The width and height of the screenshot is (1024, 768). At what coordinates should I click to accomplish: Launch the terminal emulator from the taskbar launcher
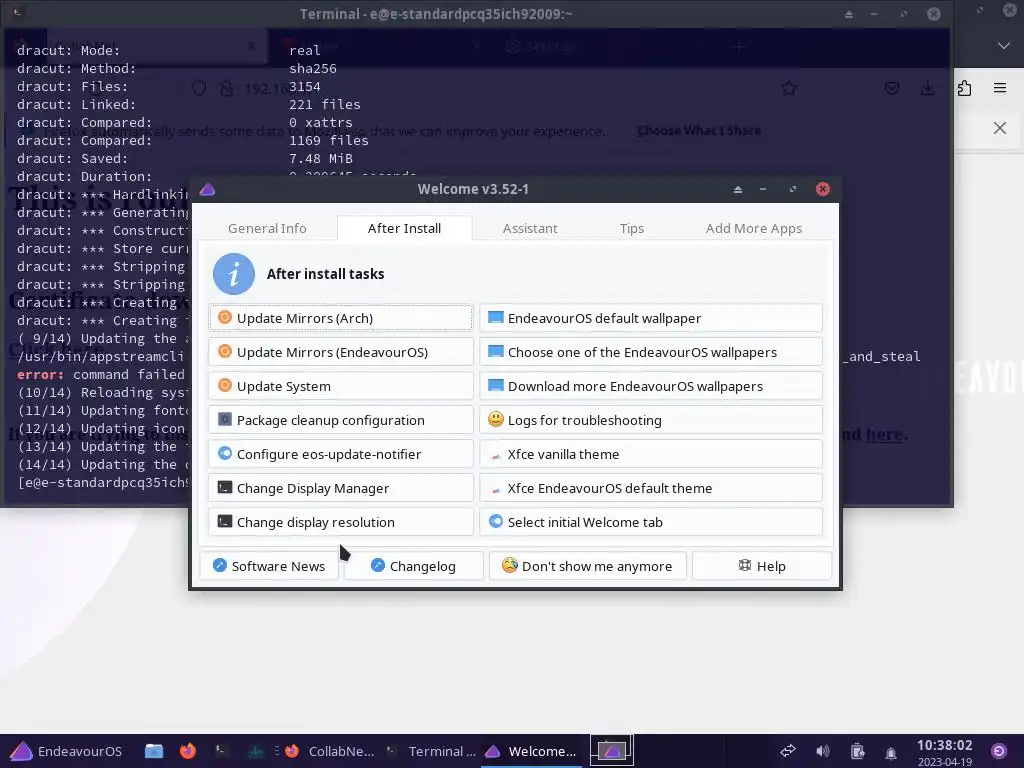tap(221, 751)
